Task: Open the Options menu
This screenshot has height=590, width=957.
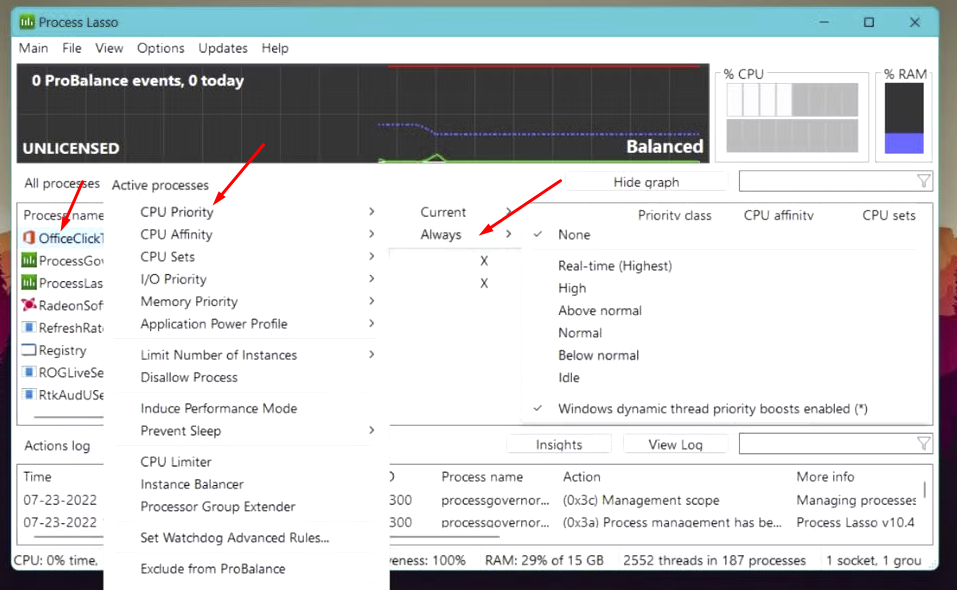Action: [161, 48]
